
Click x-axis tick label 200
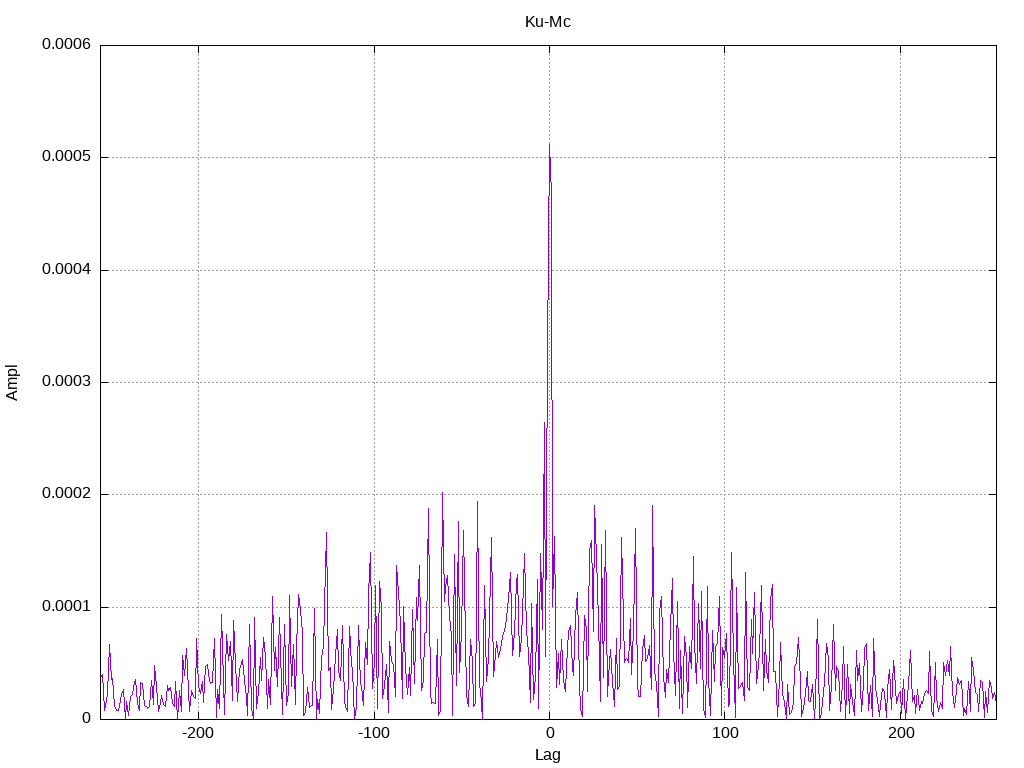click(901, 733)
